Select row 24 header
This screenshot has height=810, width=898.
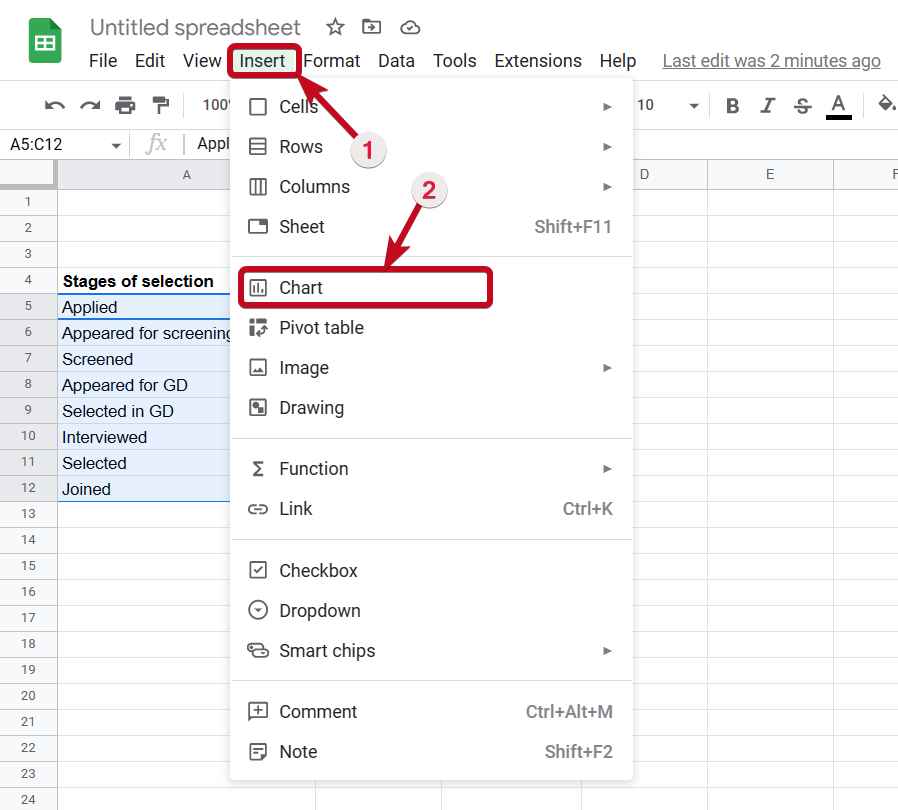coord(28,800)
